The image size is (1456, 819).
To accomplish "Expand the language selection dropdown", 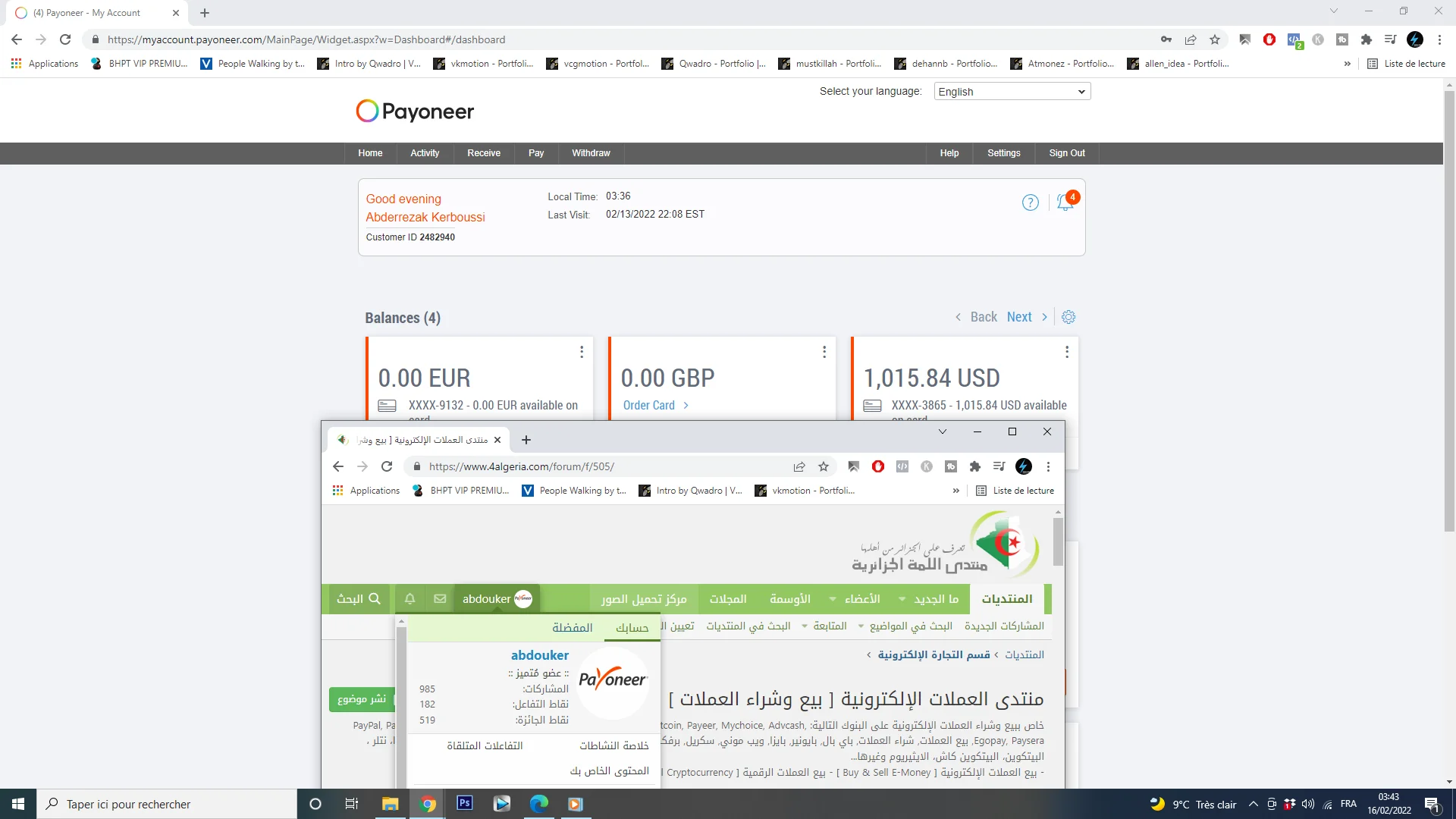I will [1012, 92].
